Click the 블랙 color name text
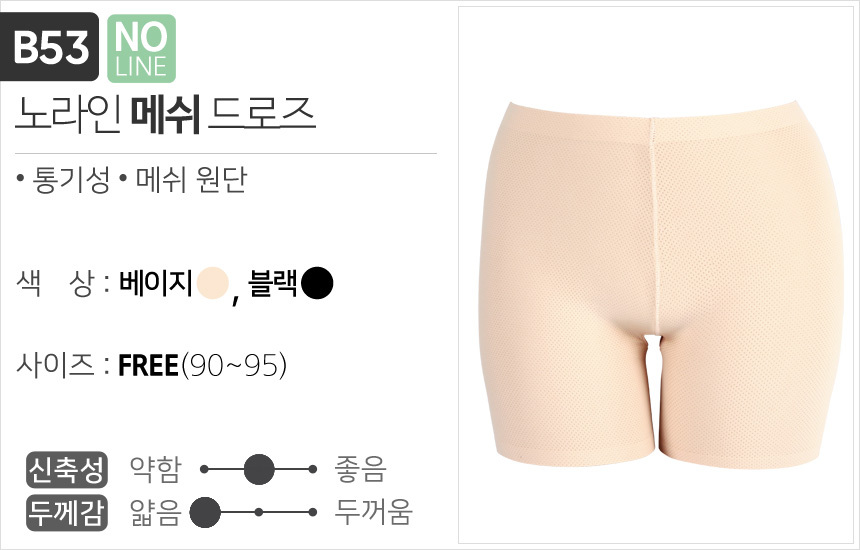The width and height of the screenshot is (860, 550). (x=273, y=283)
